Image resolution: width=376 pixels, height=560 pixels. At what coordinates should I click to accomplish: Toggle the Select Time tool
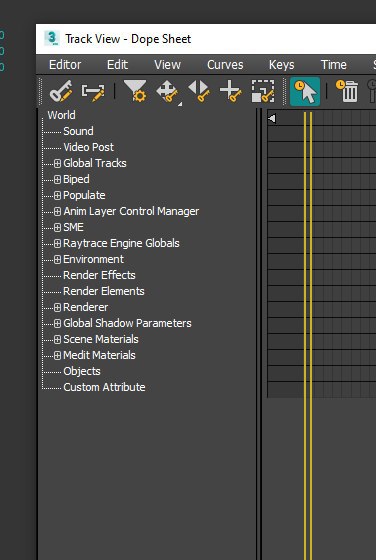coord(305,91)
